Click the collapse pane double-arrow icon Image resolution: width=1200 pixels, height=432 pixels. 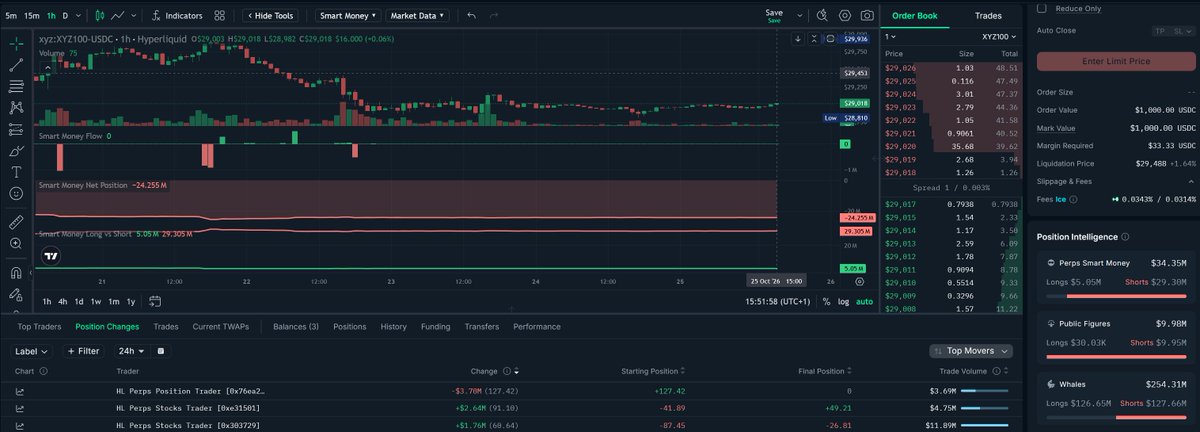(814, 39)
